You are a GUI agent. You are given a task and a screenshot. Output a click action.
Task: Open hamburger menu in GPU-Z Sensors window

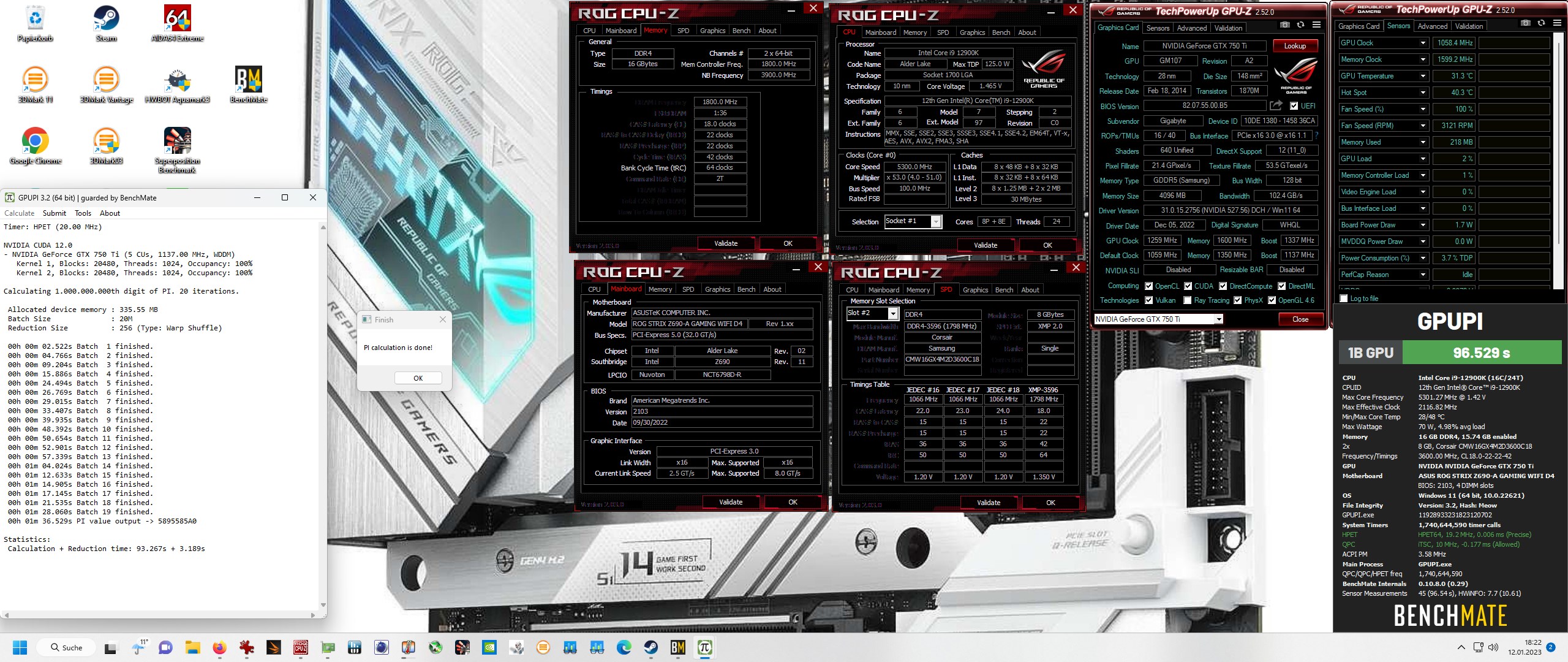[1557, 23]
